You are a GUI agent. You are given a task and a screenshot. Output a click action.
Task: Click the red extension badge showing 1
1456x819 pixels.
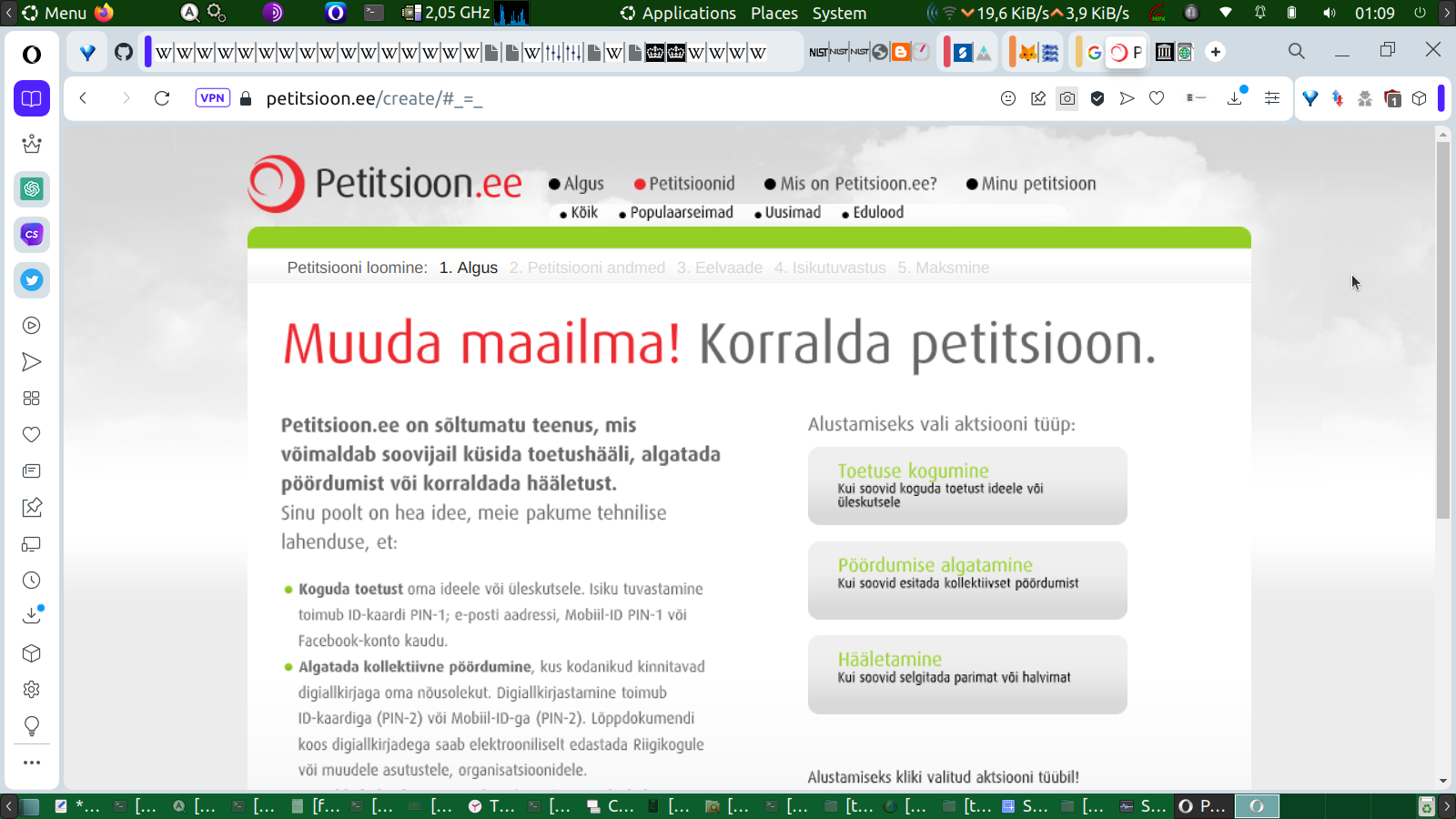point(1392,98)
